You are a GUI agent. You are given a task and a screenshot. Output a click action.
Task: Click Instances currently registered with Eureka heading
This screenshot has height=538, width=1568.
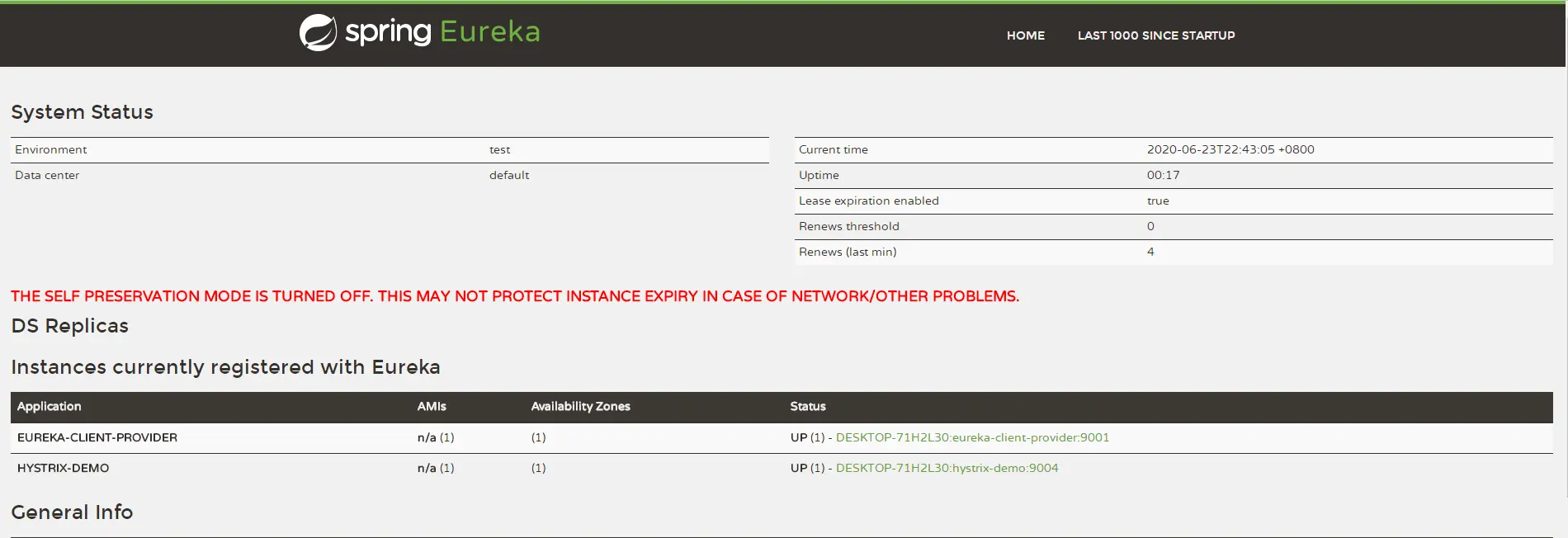pyautogui.click(x=225, y=367)
